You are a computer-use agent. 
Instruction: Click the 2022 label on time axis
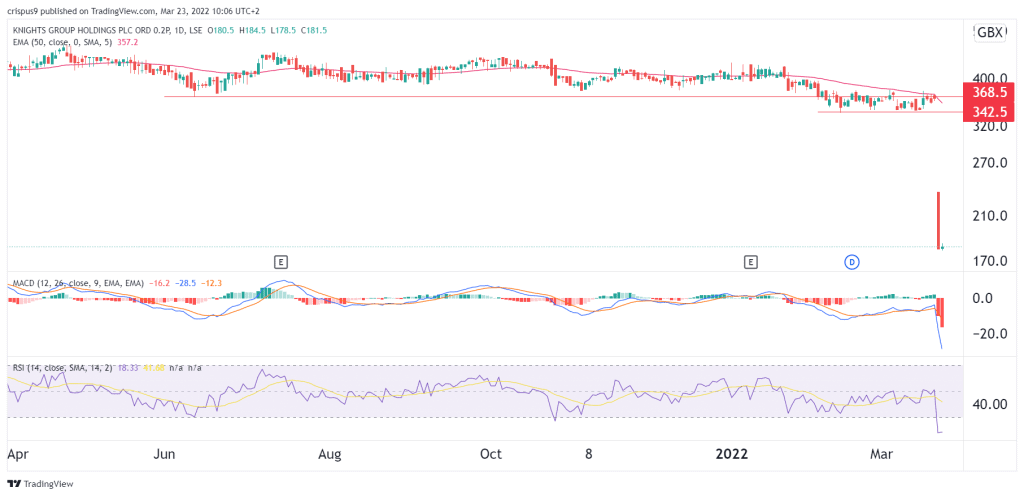pyautogui.click(x=732, y=455)
